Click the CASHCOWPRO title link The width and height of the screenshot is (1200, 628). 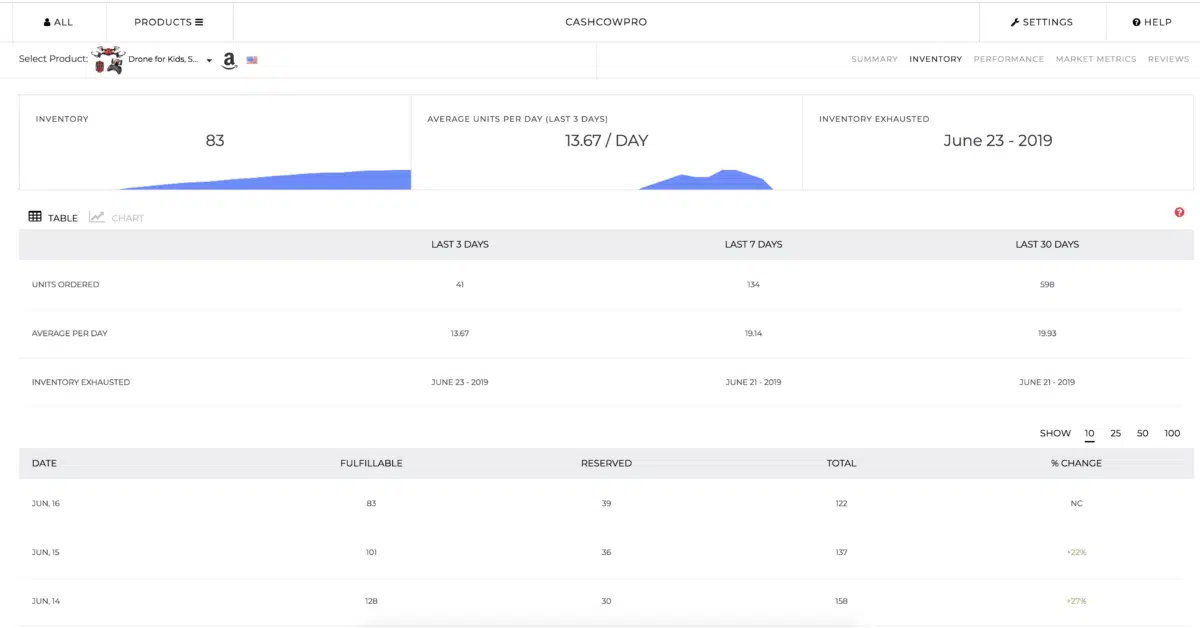[x=606, y=22]
